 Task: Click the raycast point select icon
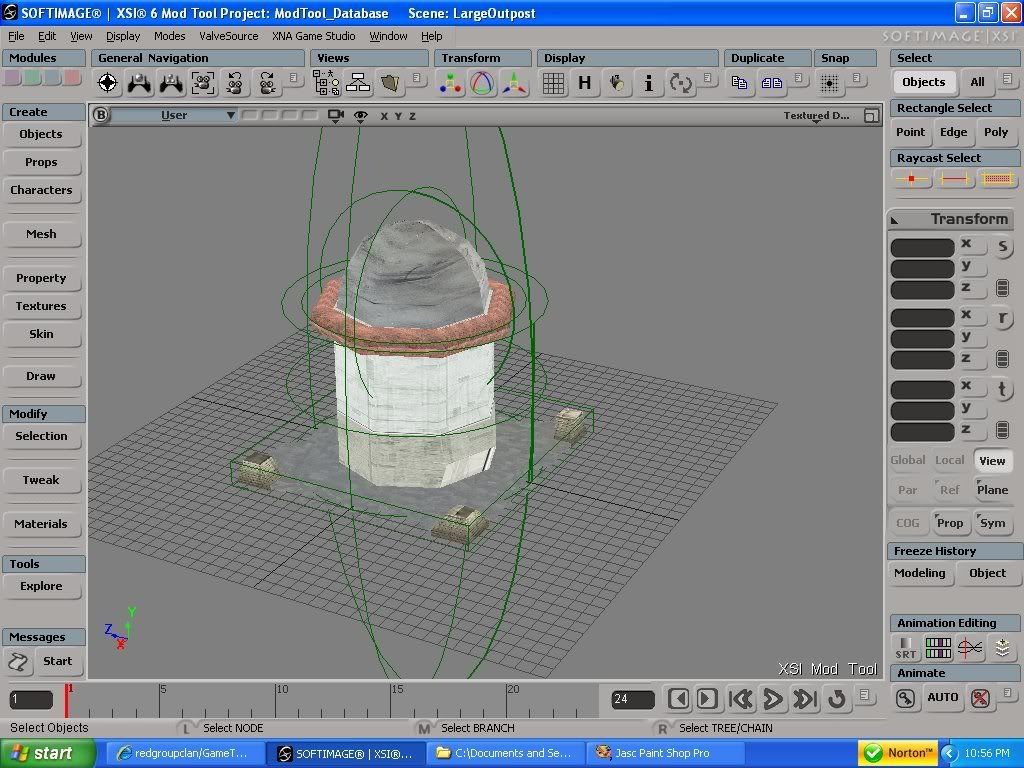911,178
